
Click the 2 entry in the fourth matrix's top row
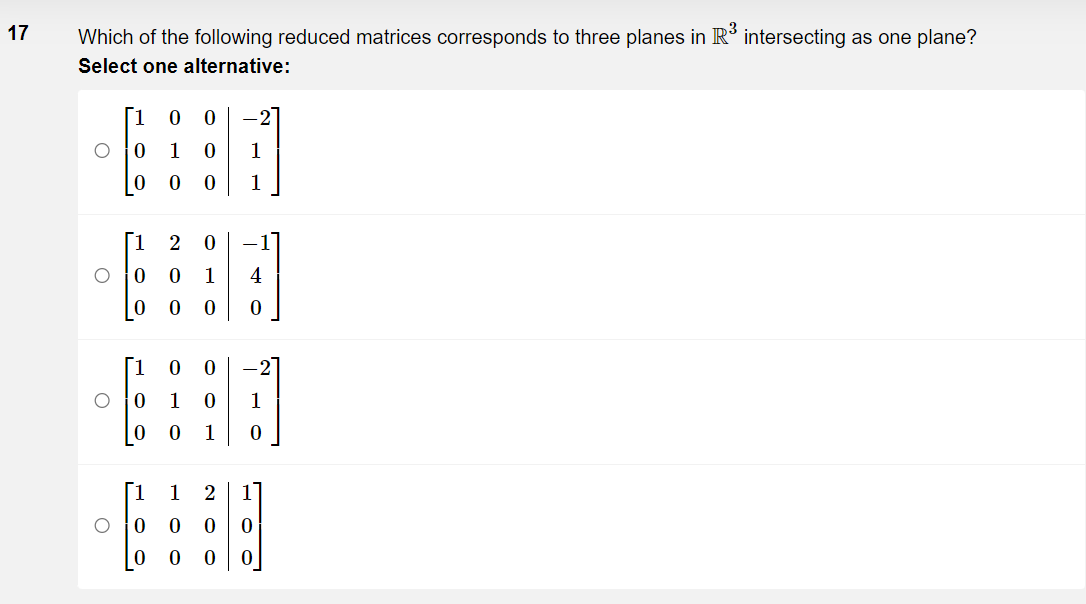[x=210, y=493]
